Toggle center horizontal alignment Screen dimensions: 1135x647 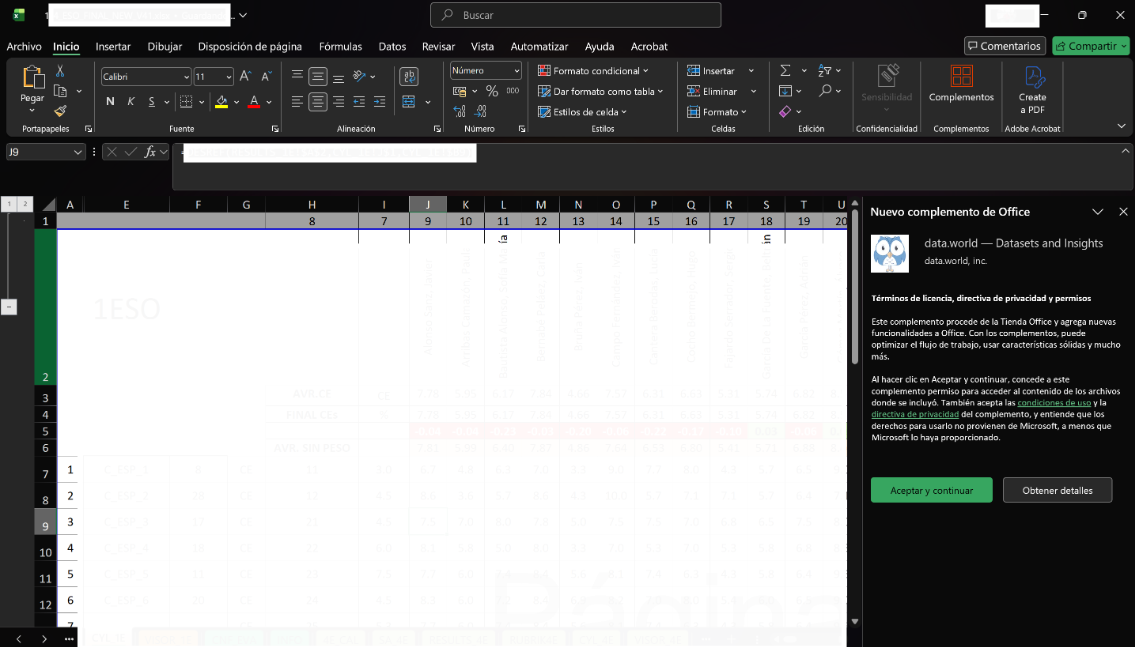318,102
